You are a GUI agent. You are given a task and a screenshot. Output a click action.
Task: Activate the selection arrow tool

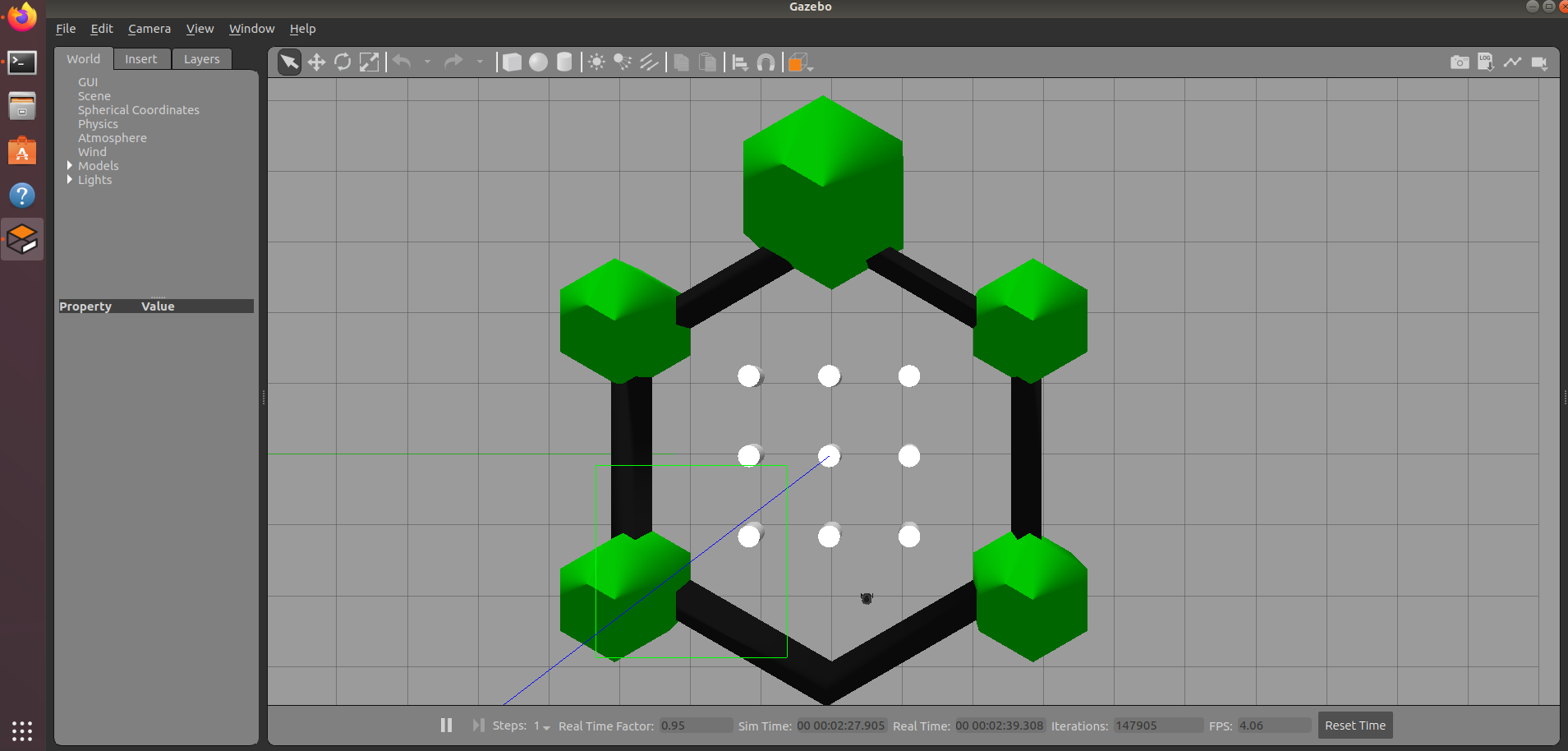pos(289,62)
